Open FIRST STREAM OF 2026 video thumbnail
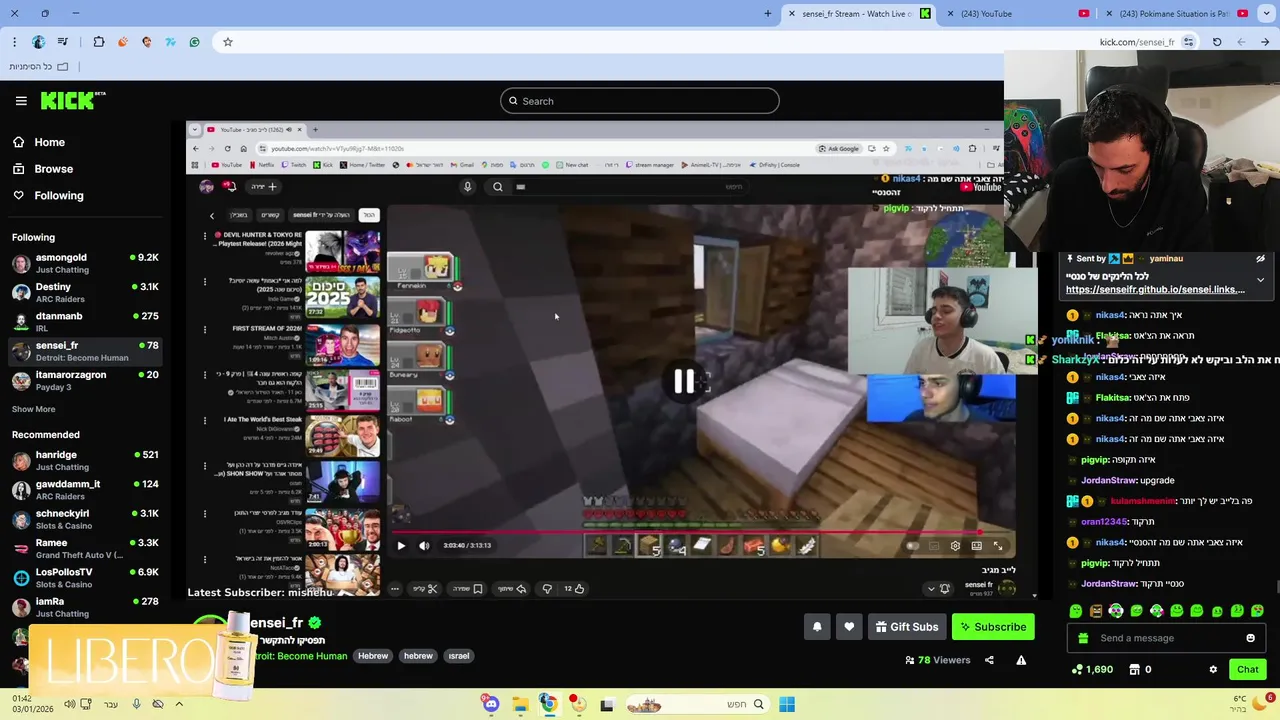1280x720 pixels. (342, 345)
